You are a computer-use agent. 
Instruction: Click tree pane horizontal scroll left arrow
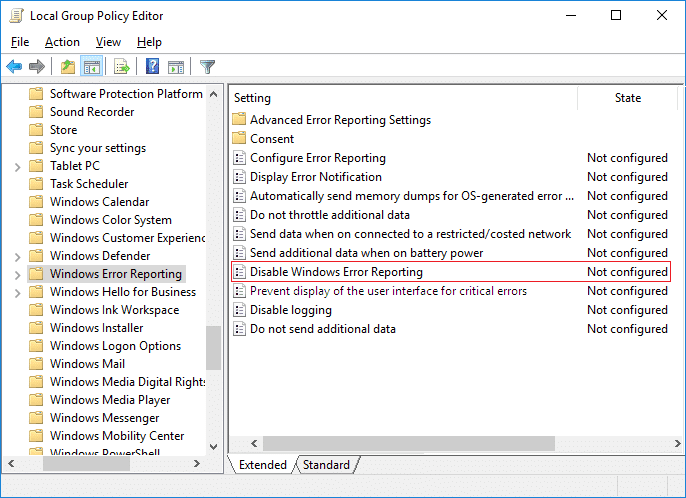click(x=11, y=463)
